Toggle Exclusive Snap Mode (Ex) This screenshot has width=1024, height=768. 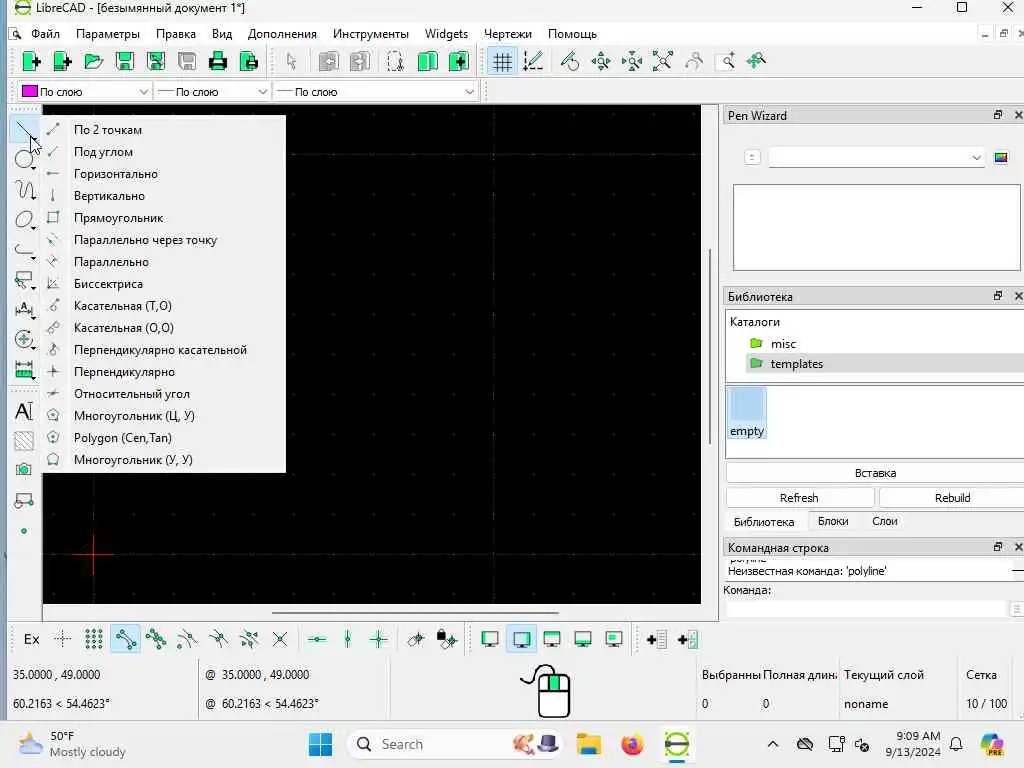31,639
